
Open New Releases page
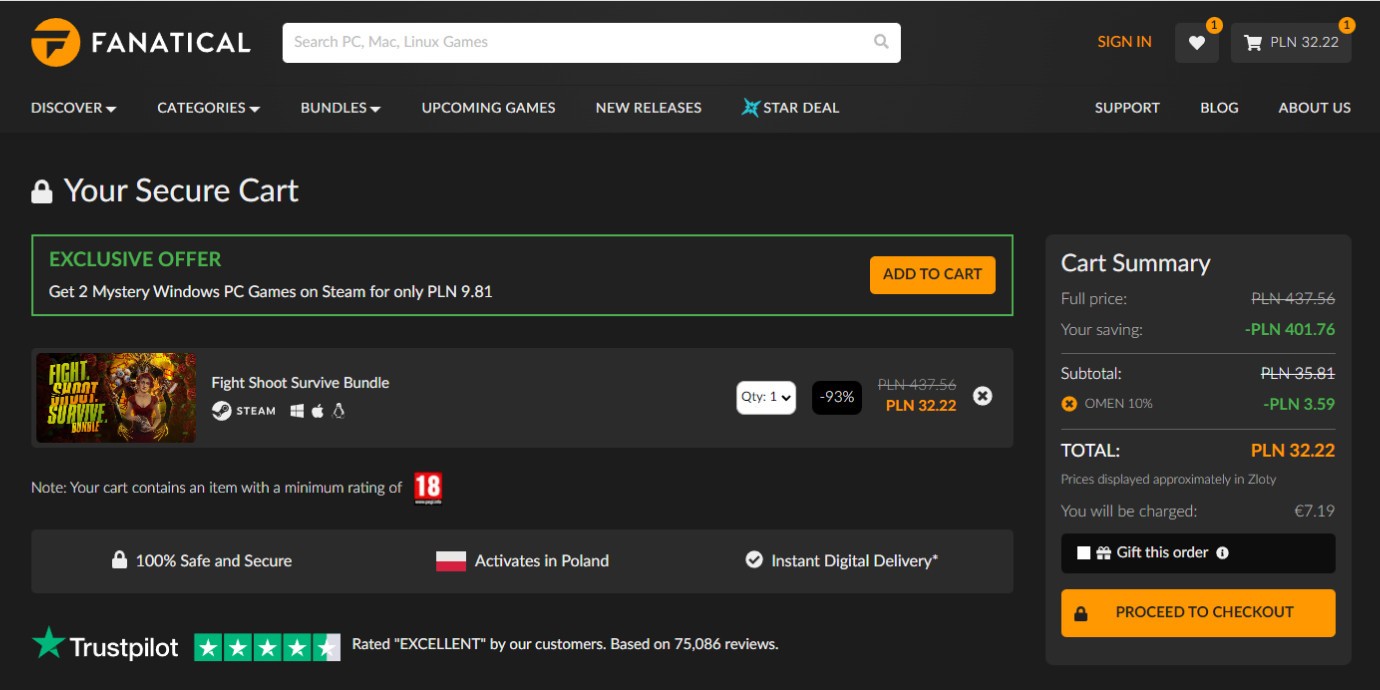tap(648, 107)
